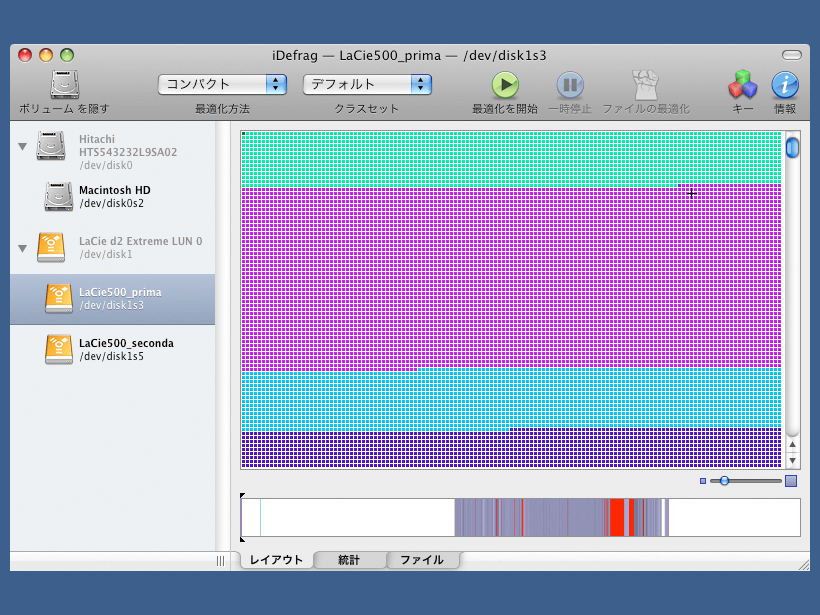Open the blue Info icon

(785, 85)
